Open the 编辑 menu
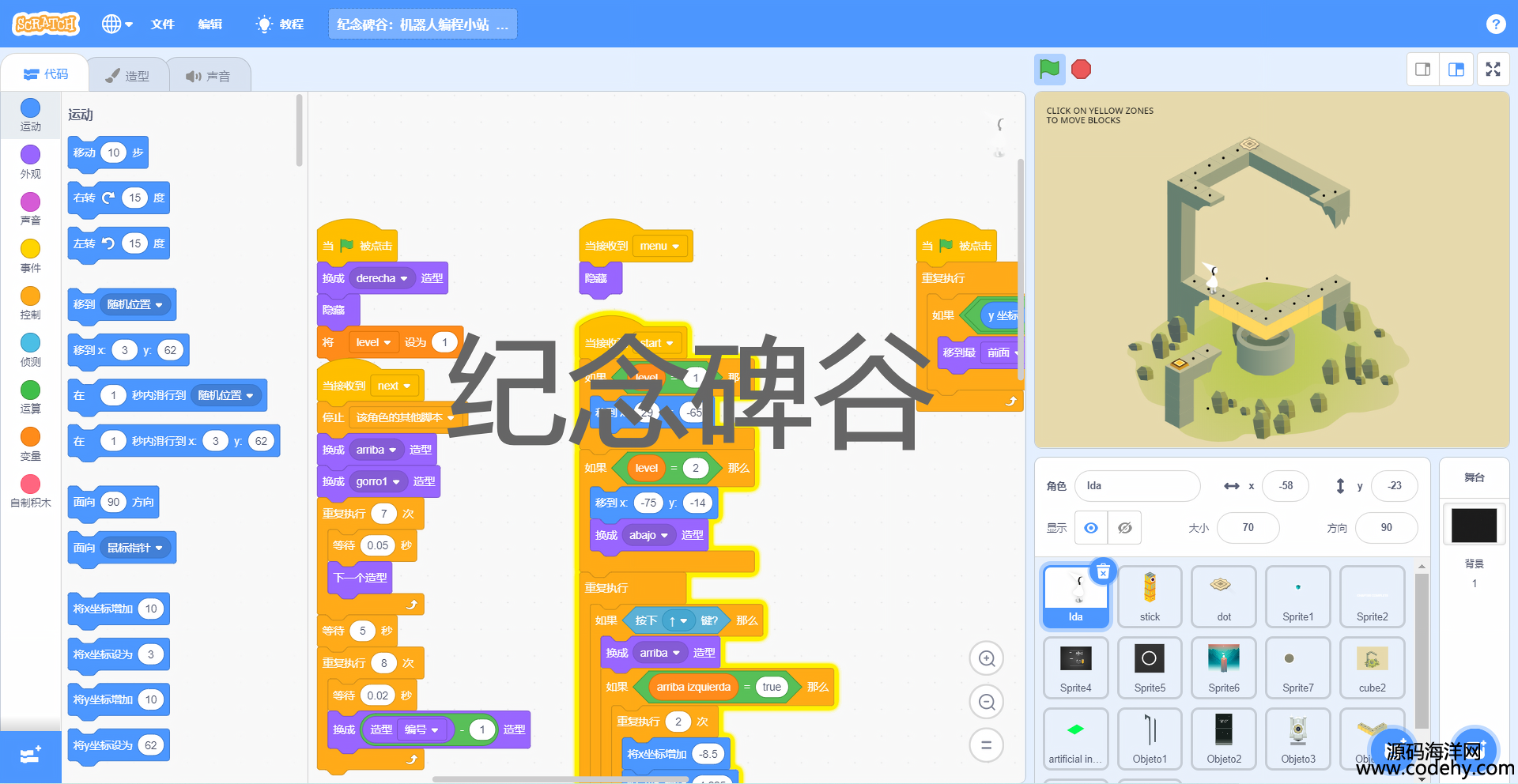 (x=210, y=24)
